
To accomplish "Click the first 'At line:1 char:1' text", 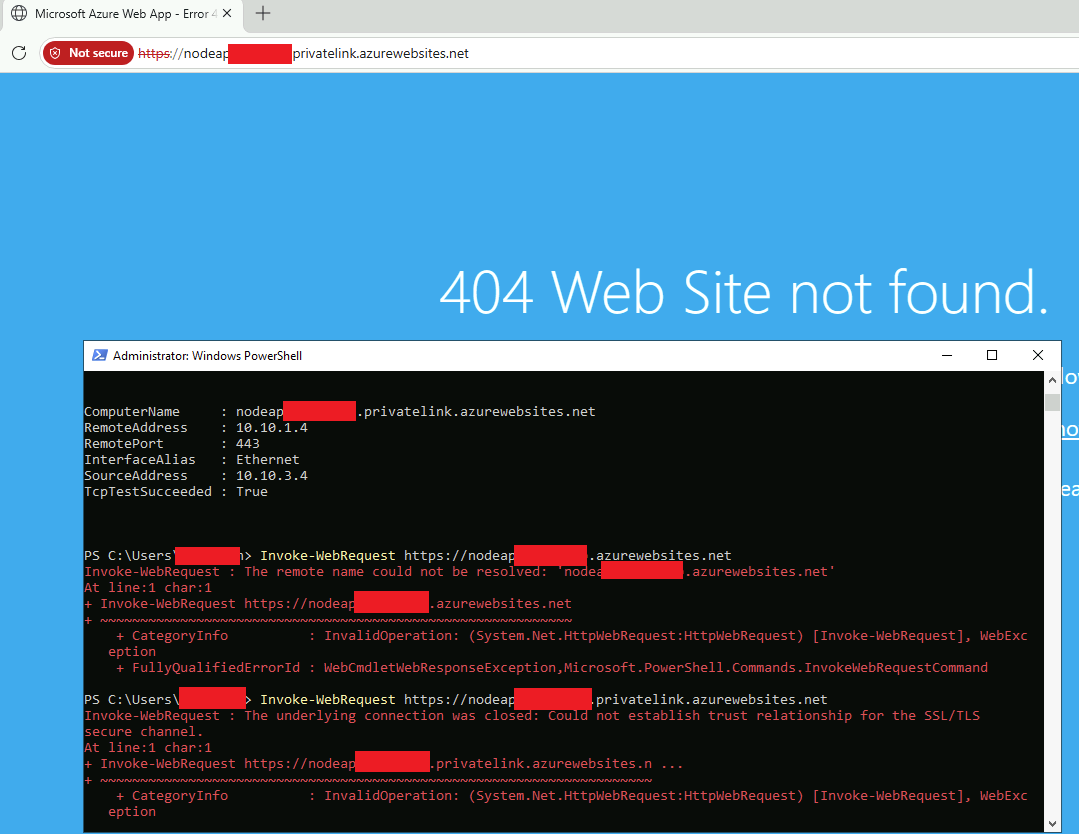I will click(x=148, y=588).
